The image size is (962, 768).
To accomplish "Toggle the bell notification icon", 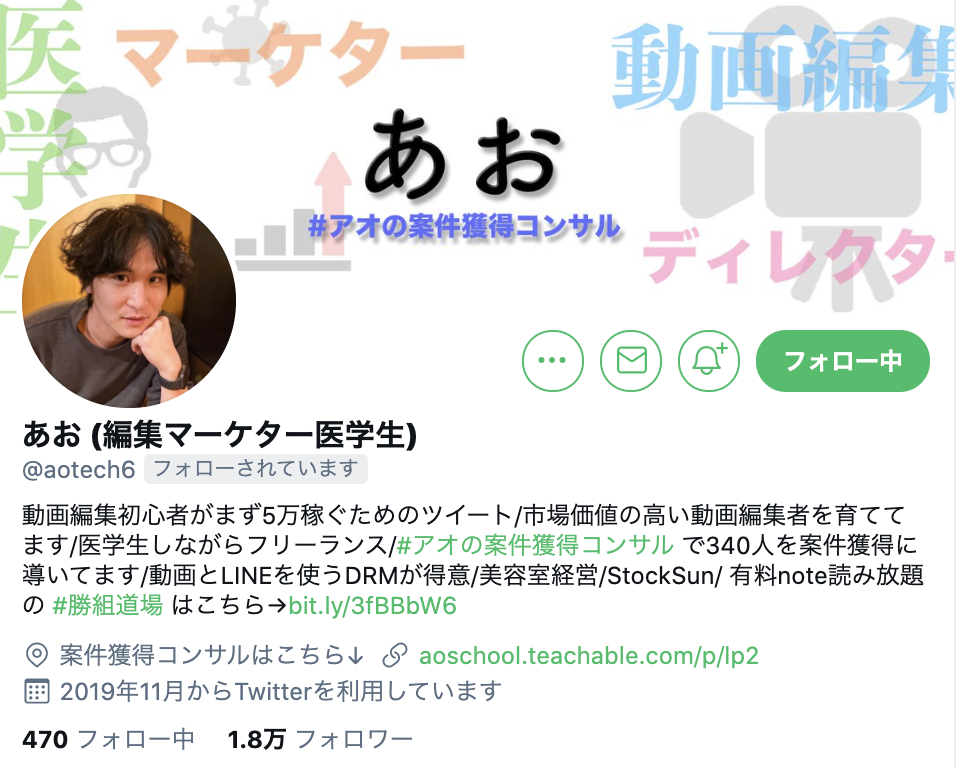I will (709, 361).
